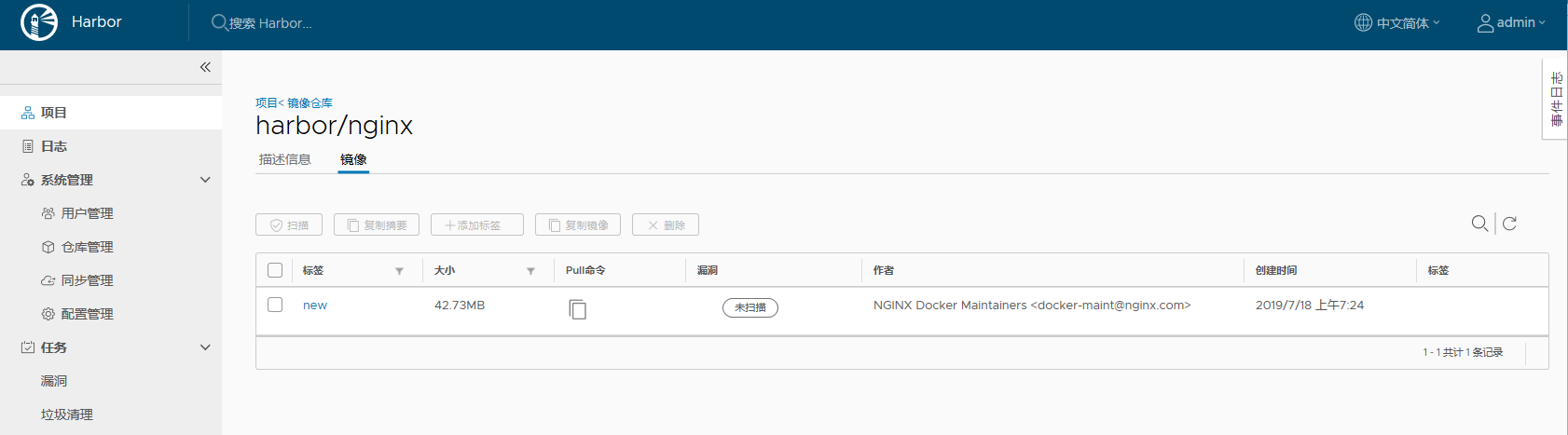
Task: Click the 项目 sidebar icon
Action: [x=28, y=113]
